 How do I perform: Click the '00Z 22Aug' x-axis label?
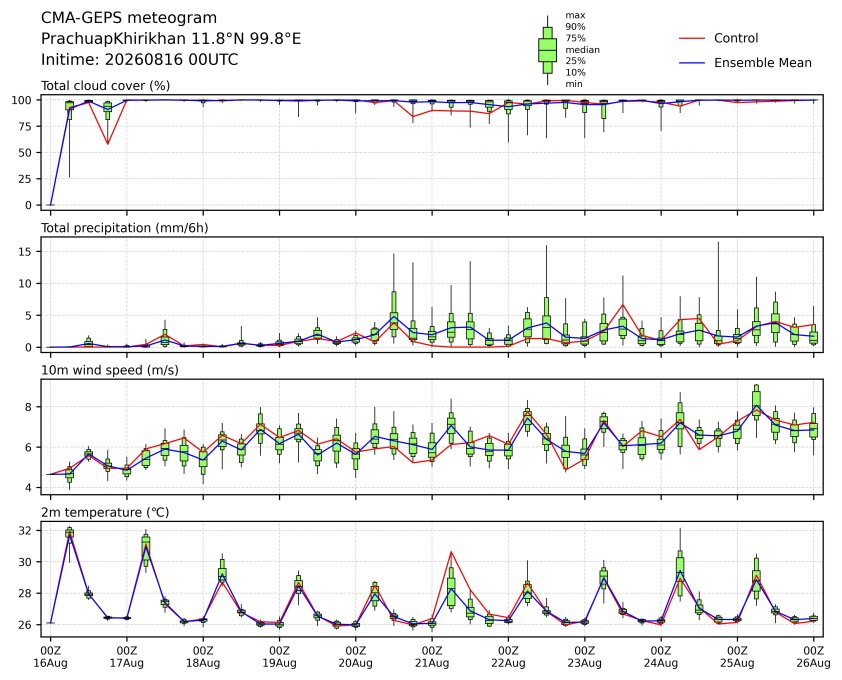[508, 657]
